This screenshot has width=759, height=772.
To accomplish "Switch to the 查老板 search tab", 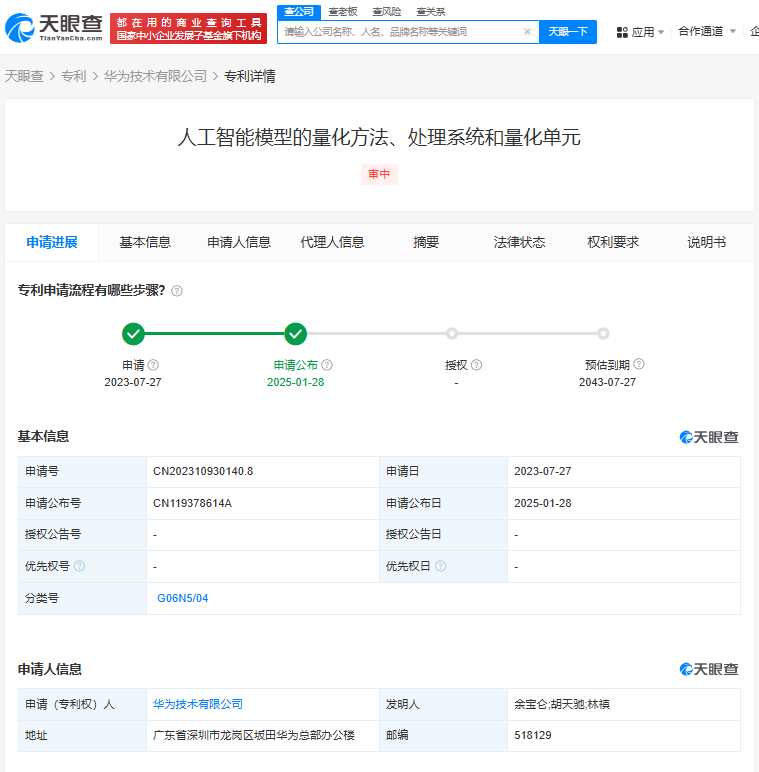I will (343, 11).
